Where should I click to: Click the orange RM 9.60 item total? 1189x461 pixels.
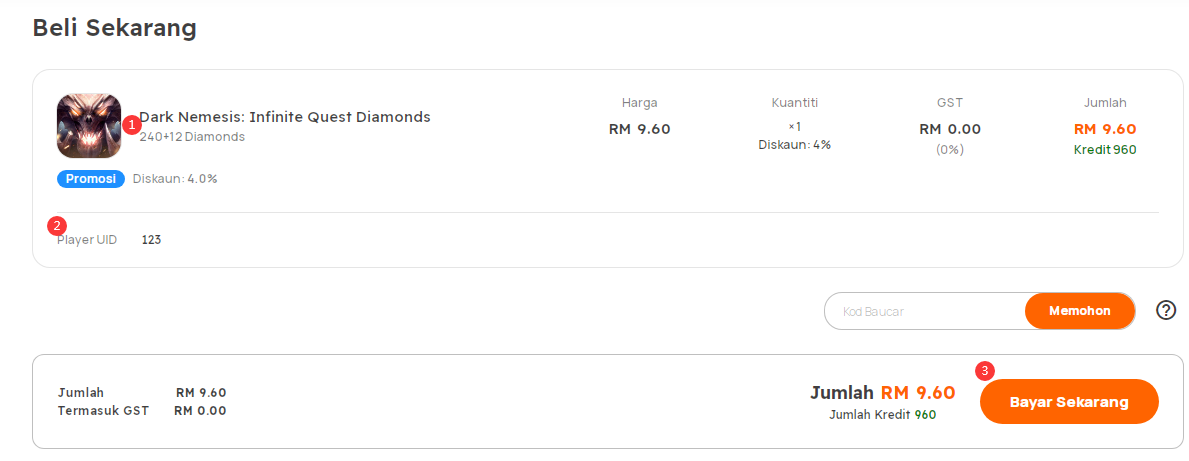[1105, 129]
